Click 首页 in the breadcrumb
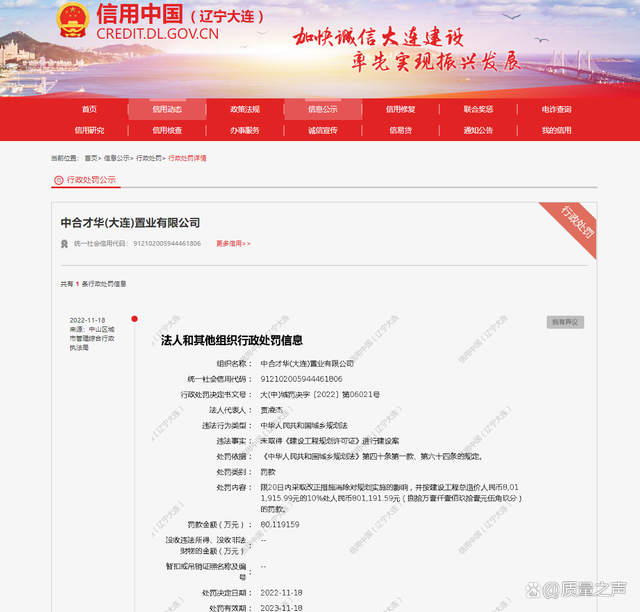This screenshot has height=612, width=640. [x=91, y=158]
